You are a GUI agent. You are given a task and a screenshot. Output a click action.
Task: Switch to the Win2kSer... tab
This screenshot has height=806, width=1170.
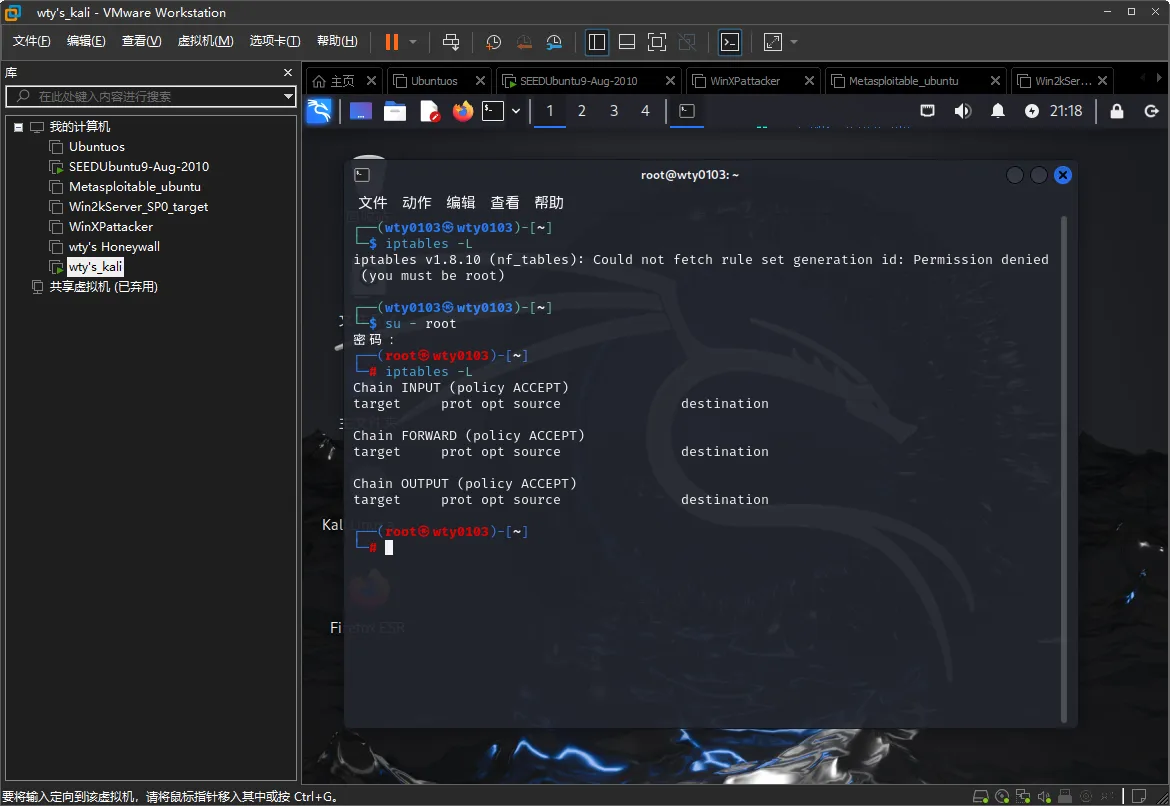[x=1062, y=81]
